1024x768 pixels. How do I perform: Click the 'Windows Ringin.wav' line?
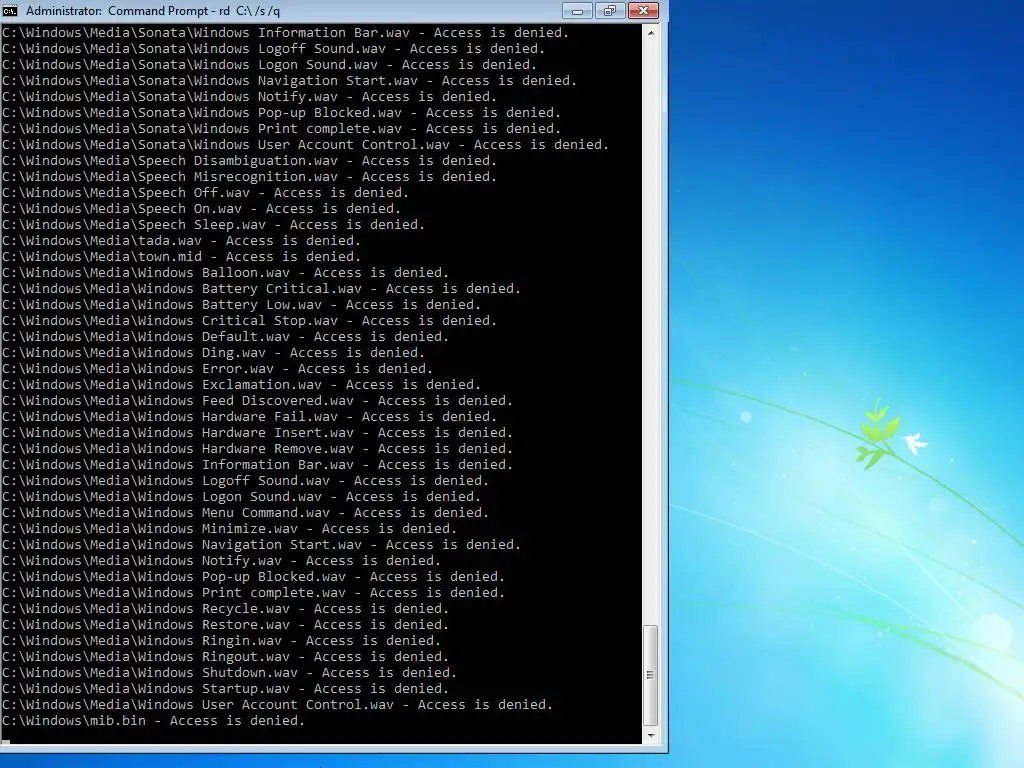coord(221,641)
